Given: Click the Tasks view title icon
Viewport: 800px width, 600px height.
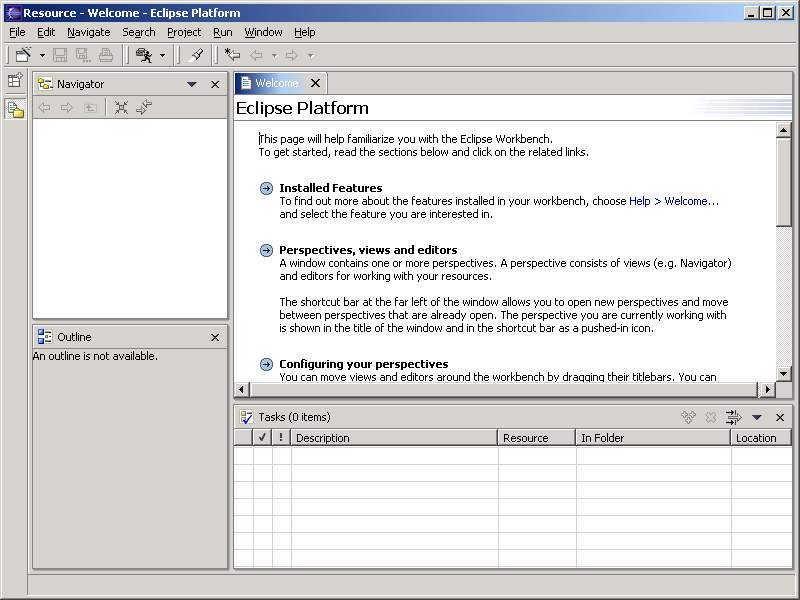Looking at the screenshot, I should pyautogui.click(x=246, y=417).
